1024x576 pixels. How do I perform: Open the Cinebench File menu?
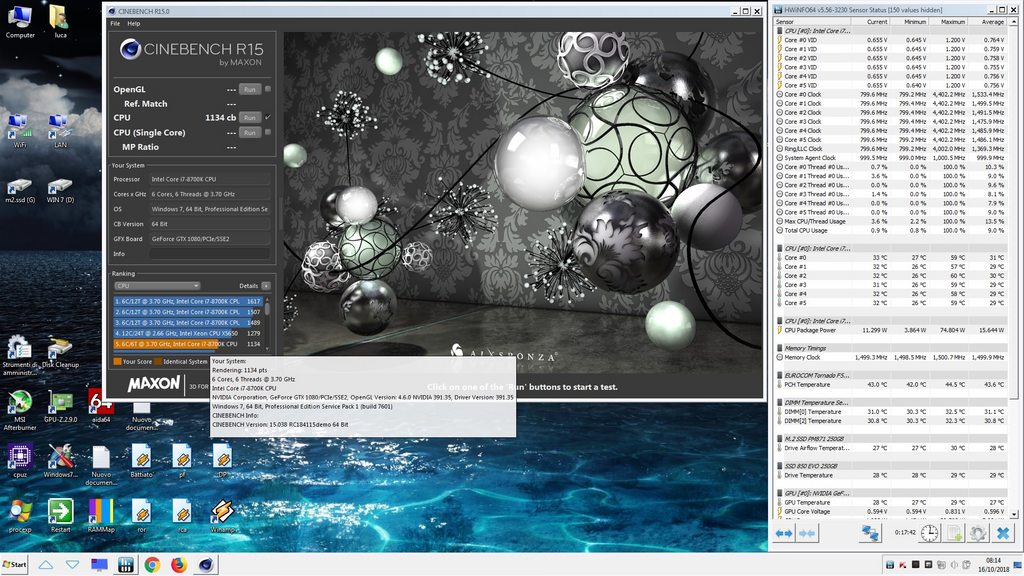point(115,24)
